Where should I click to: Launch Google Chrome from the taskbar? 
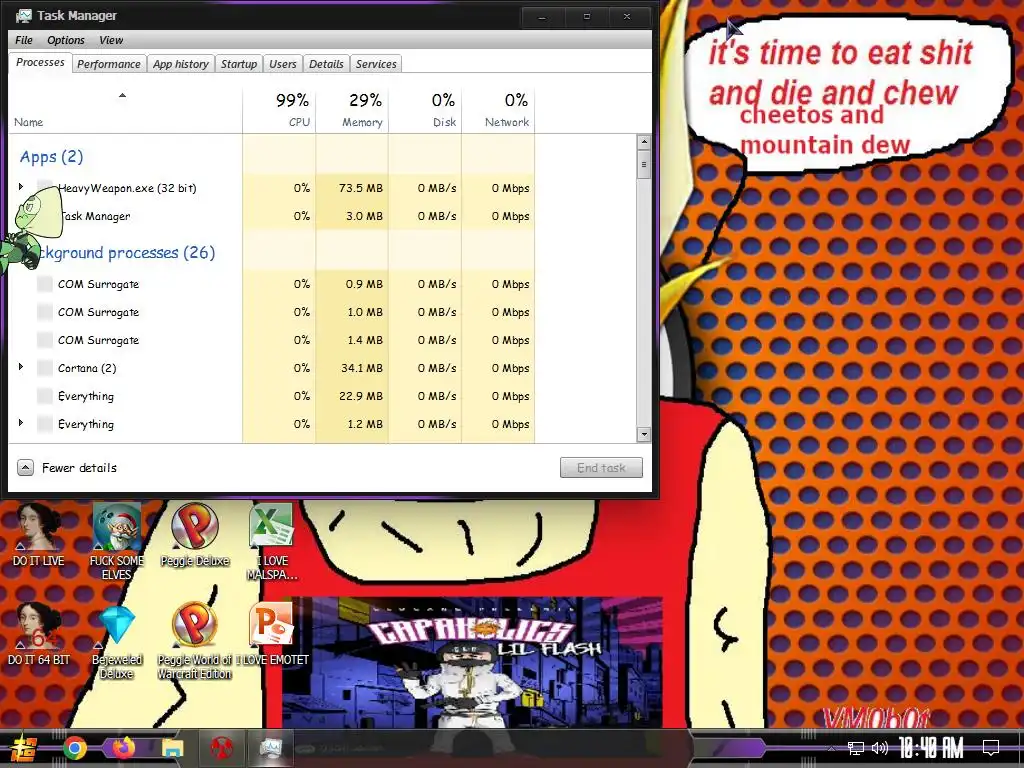coord(75,748)
